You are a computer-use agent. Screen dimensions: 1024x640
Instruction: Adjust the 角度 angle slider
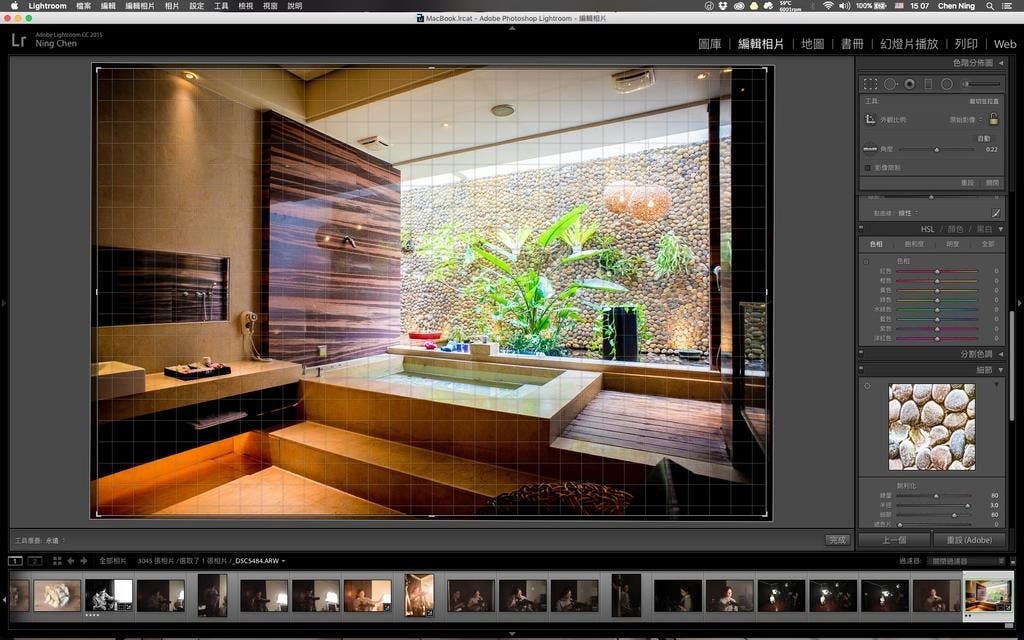pyautogui.click(x=937, y=149)
